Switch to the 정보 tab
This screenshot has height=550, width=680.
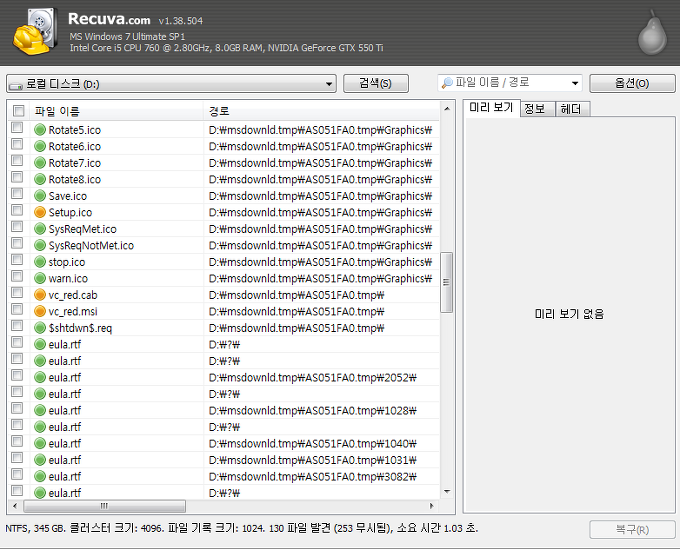(x=537, y=109)
